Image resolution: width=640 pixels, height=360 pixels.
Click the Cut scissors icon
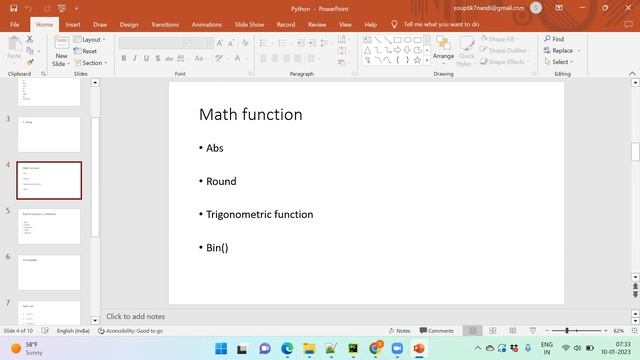(x=29, y=39)
